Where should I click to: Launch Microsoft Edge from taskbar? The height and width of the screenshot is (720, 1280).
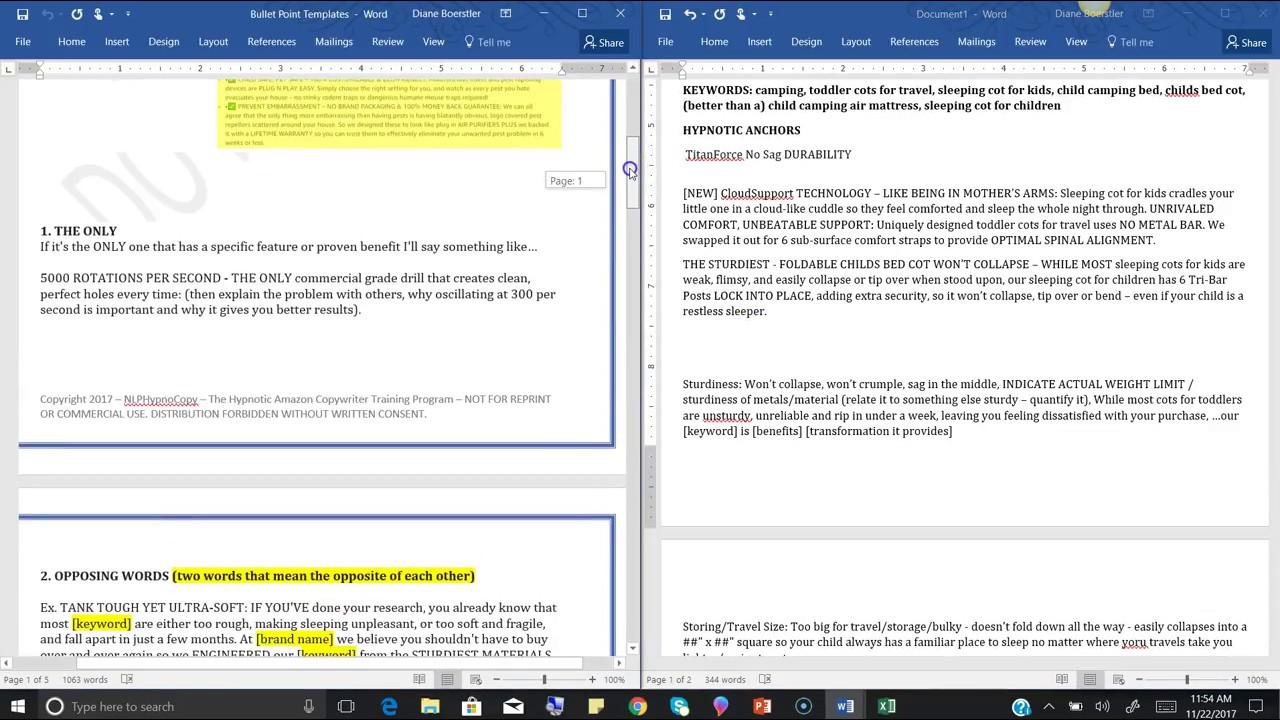tap(388, 707)
